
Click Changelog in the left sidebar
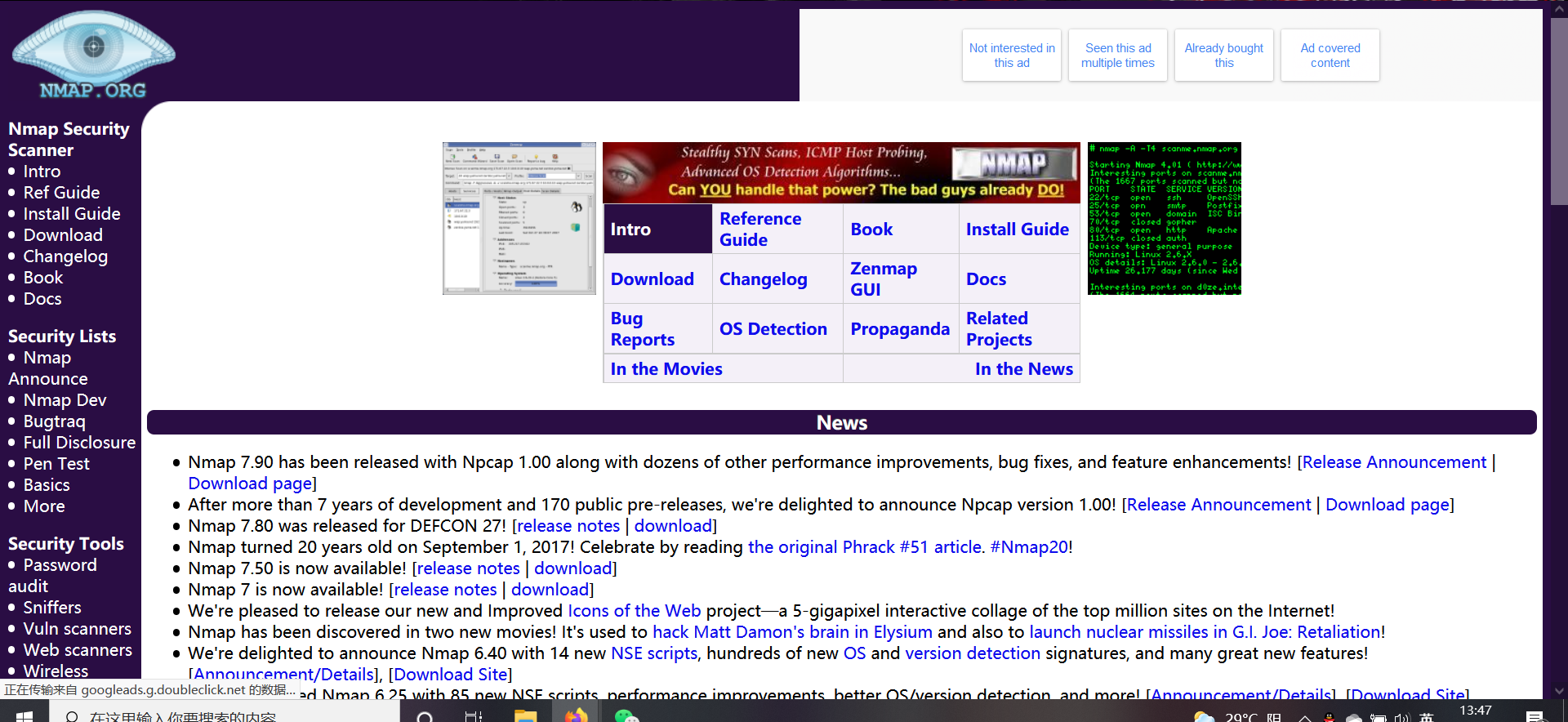[65, 256]
